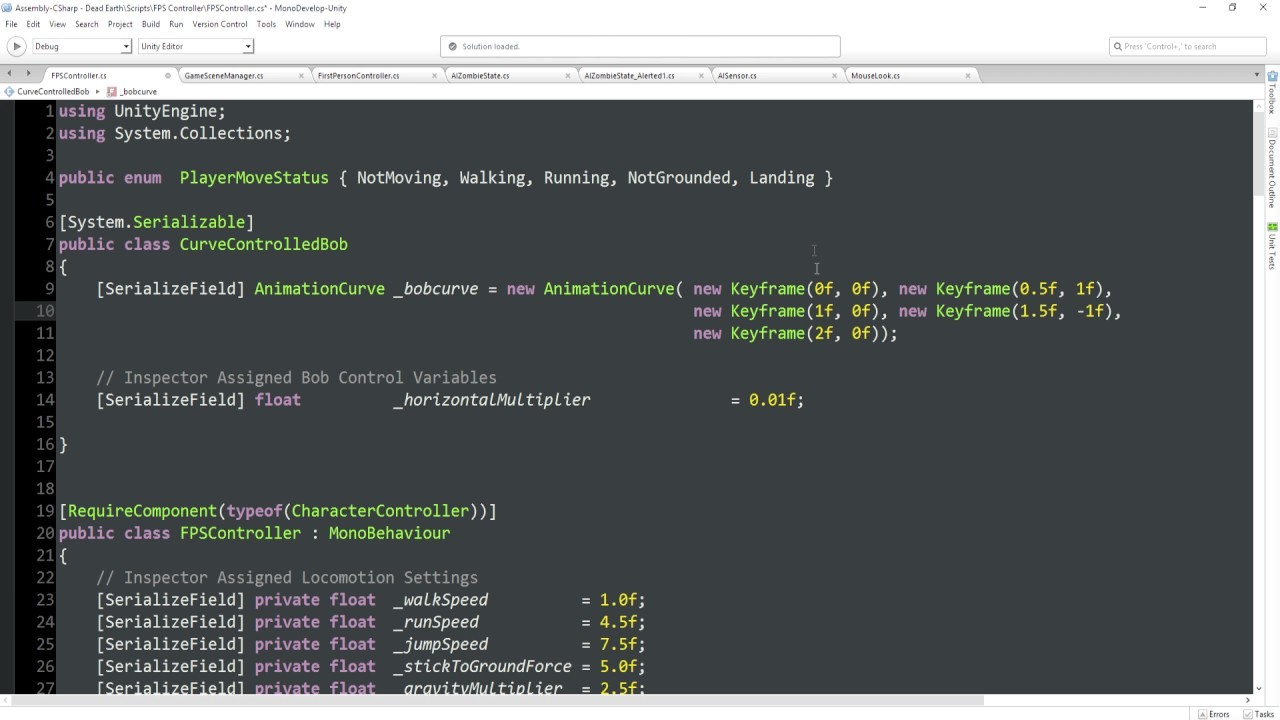1280x720 pixels.
Task: Click on 'PlayerMoveStatus' enum name
Action: tap(254, 178)
